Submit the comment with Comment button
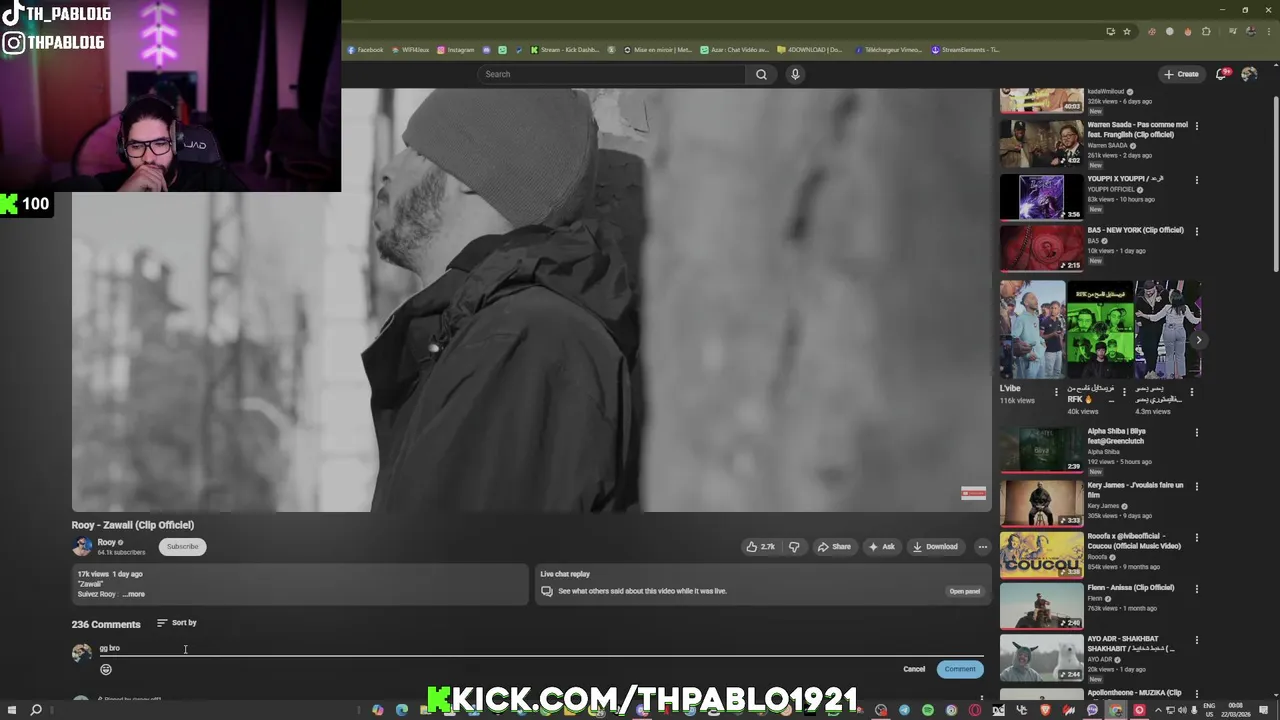Image resolution: width=1280 pixels, height=720 pixels. coord(960,669)
